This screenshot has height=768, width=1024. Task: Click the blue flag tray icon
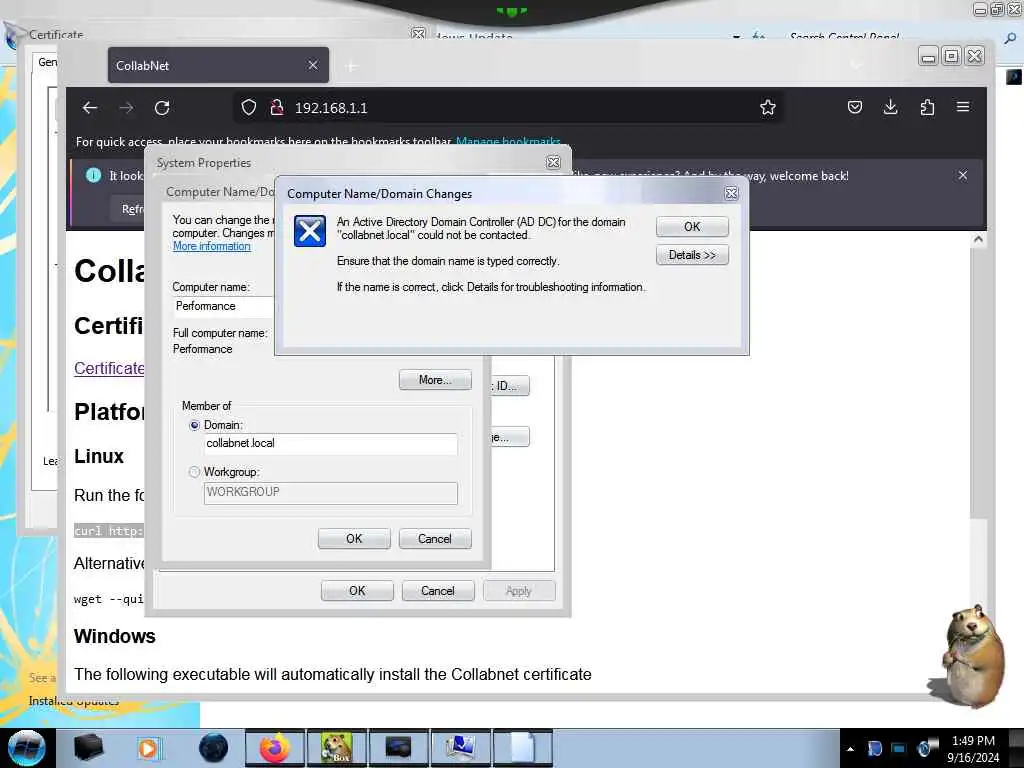tap(874, 748)
